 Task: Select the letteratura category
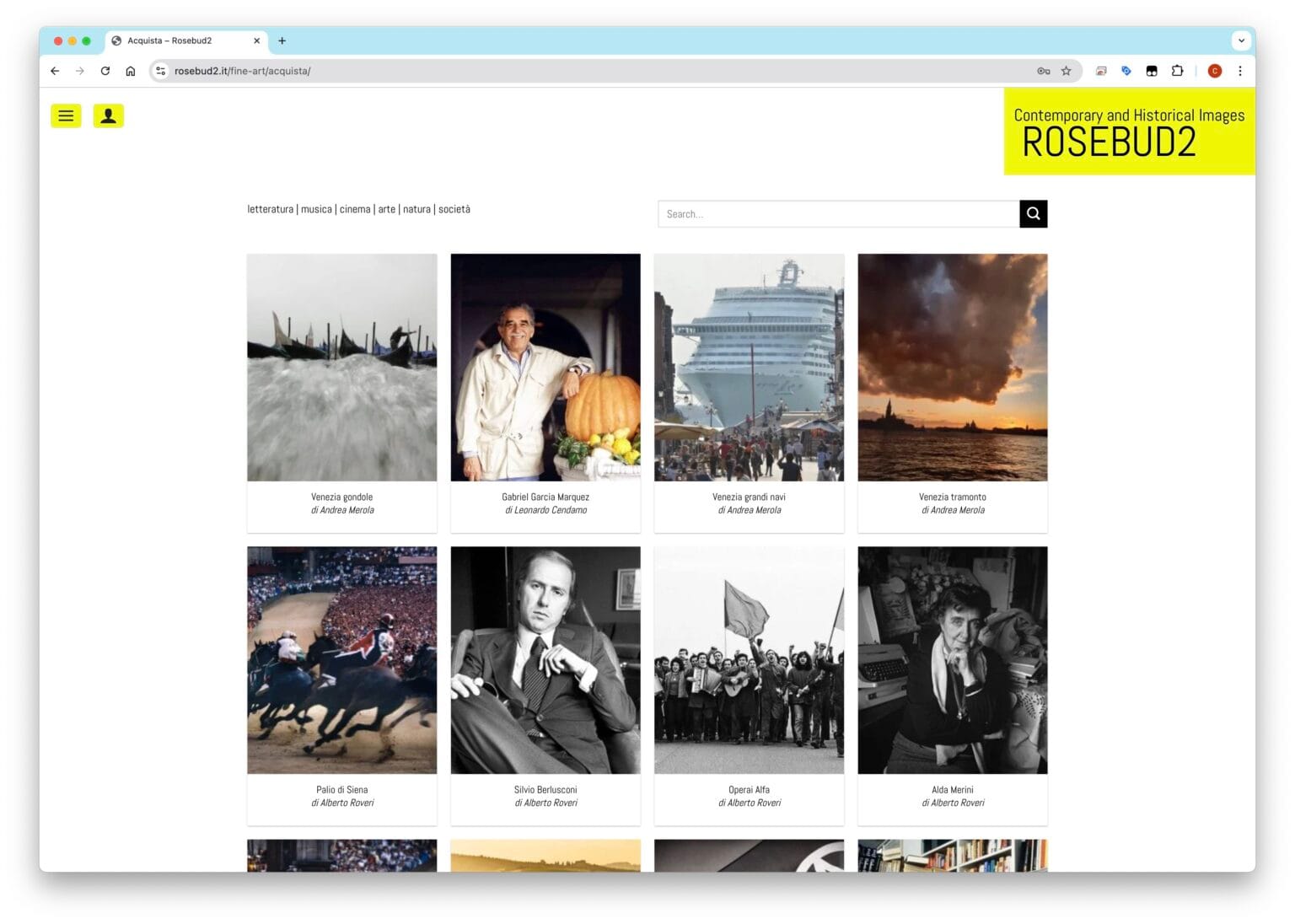[x=270, y=210]
